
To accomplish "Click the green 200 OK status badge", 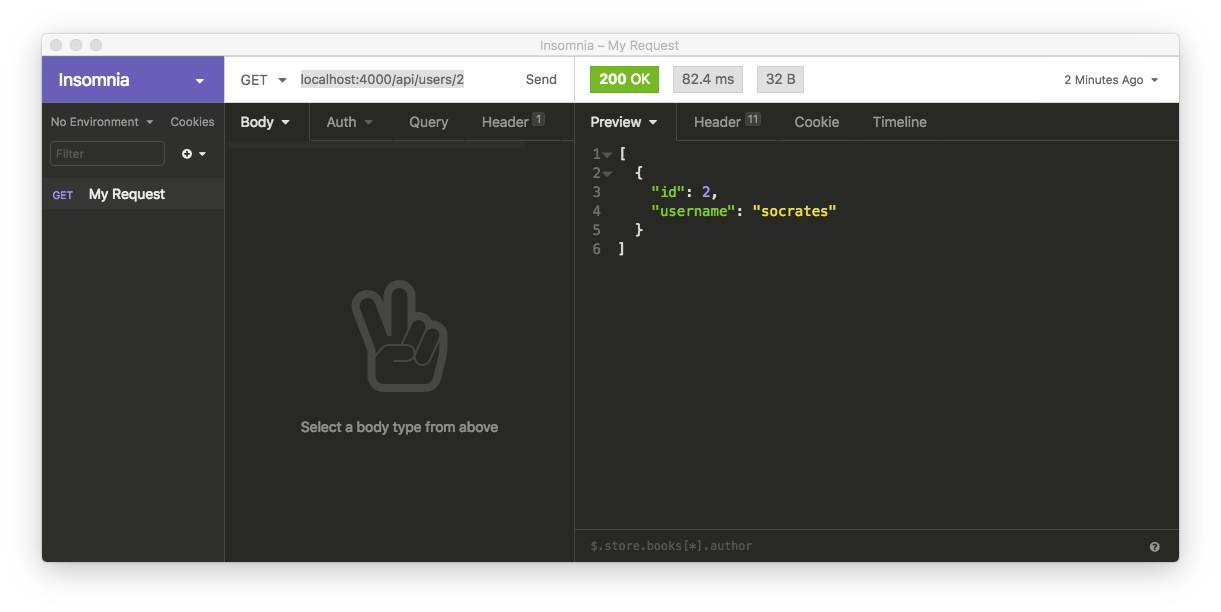I will [x=624, y=79].
